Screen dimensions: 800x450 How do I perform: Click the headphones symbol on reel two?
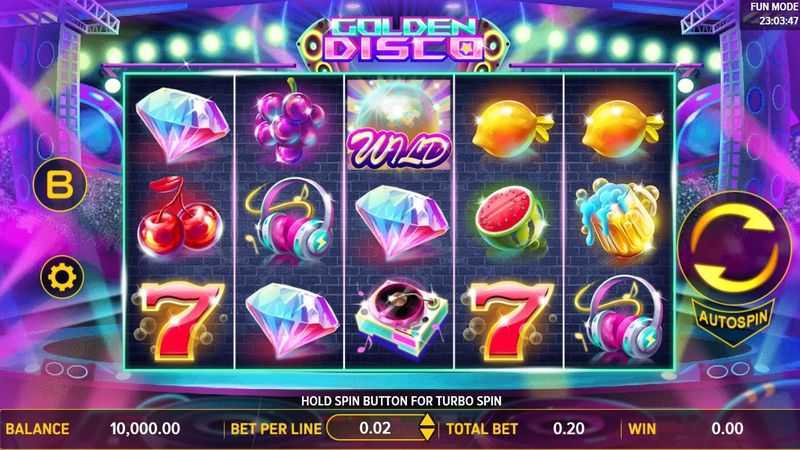[290, 220]
